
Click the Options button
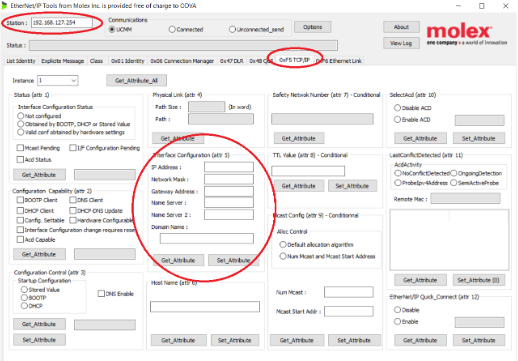[x=313, y=27]
